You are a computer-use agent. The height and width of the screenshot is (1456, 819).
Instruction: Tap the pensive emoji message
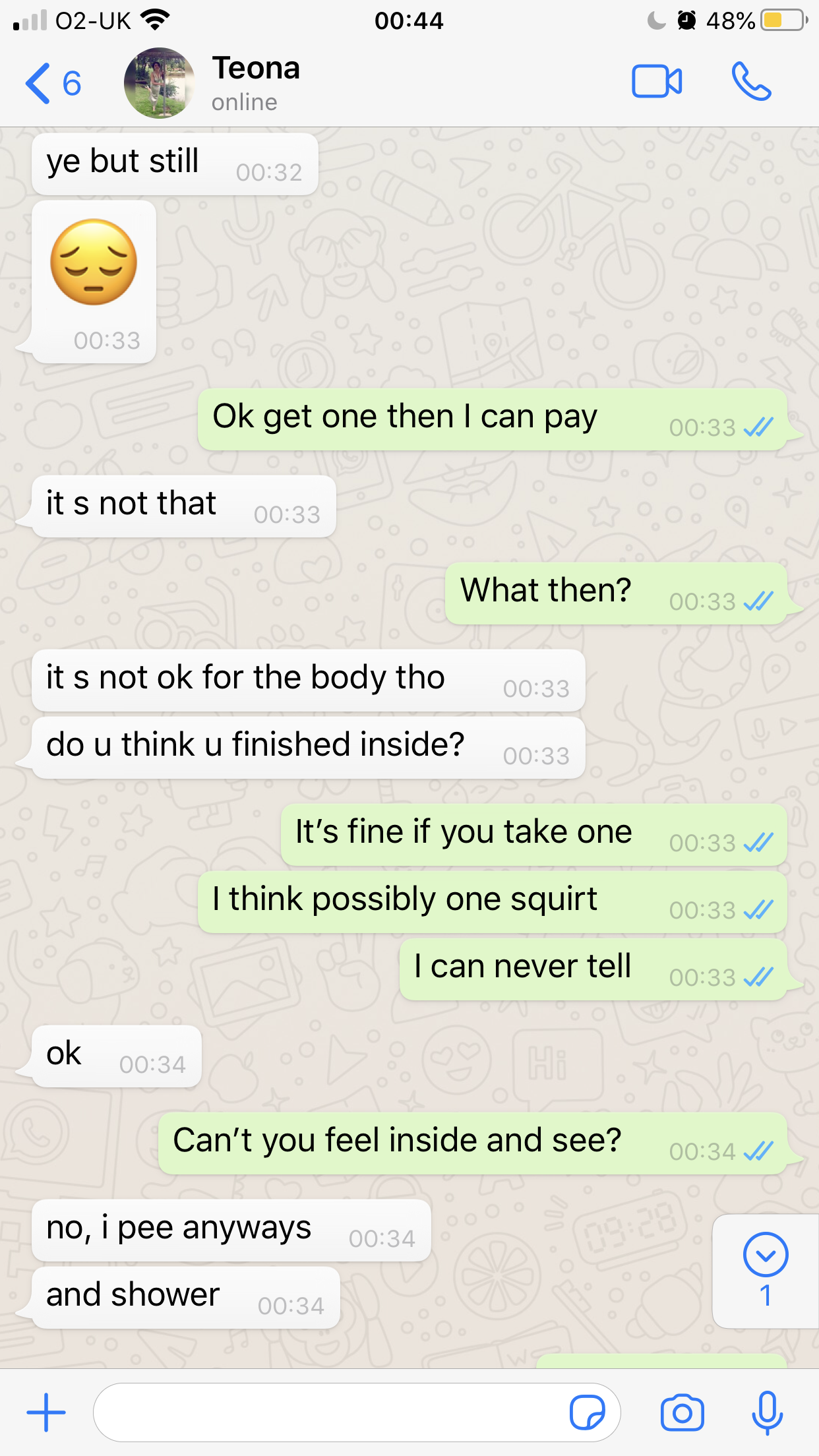(94, 282)
